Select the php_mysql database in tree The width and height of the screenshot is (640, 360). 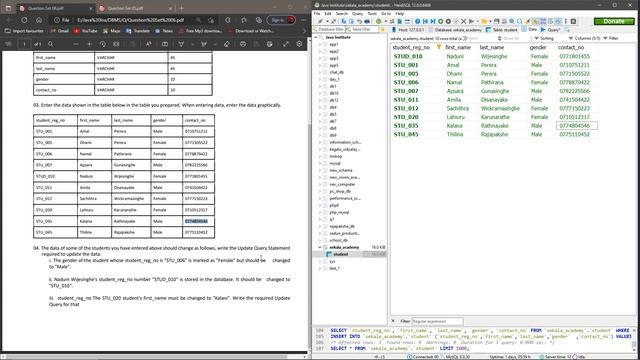tap(339, 212)
